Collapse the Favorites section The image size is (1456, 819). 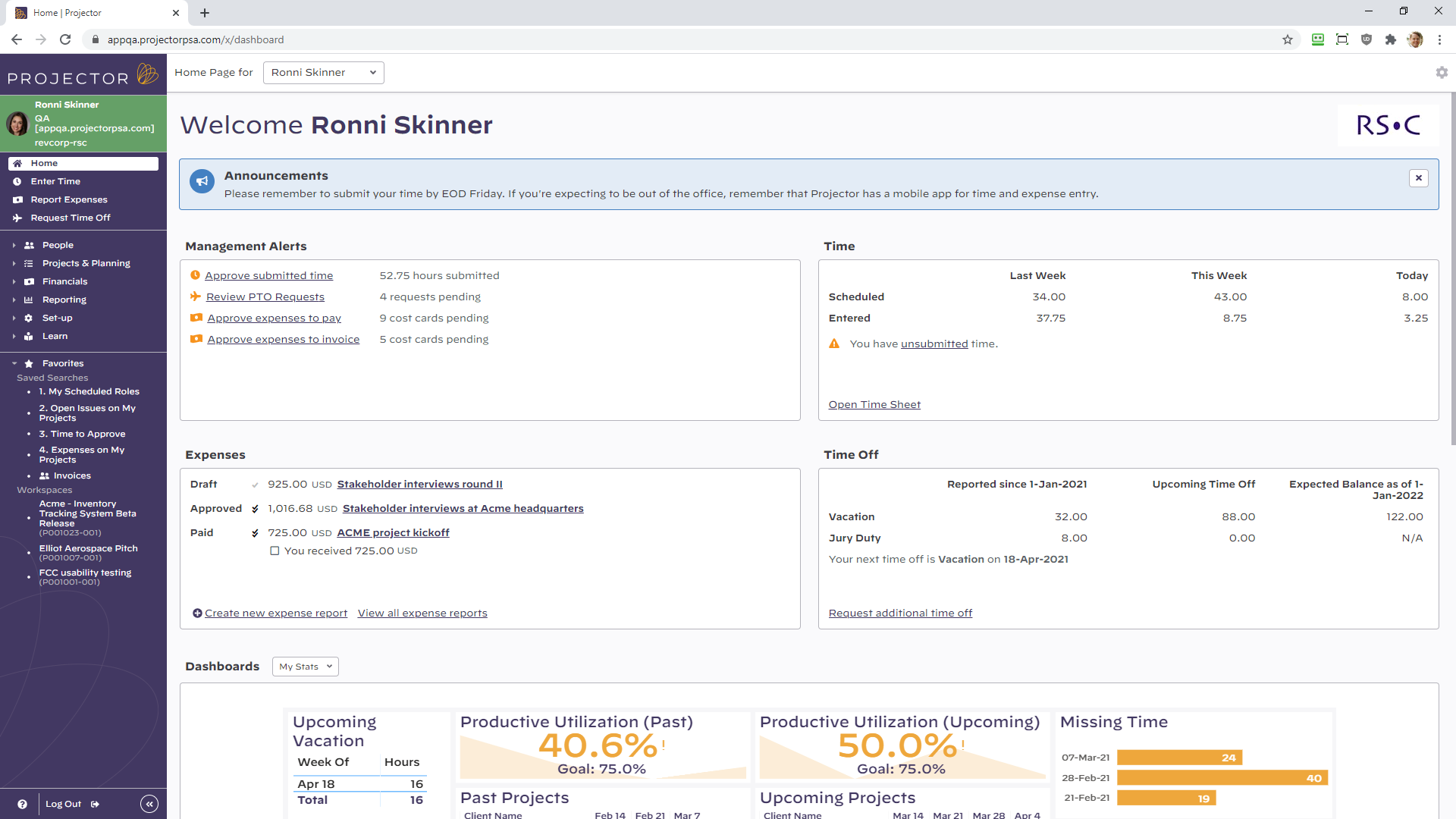tap(14, 363)
